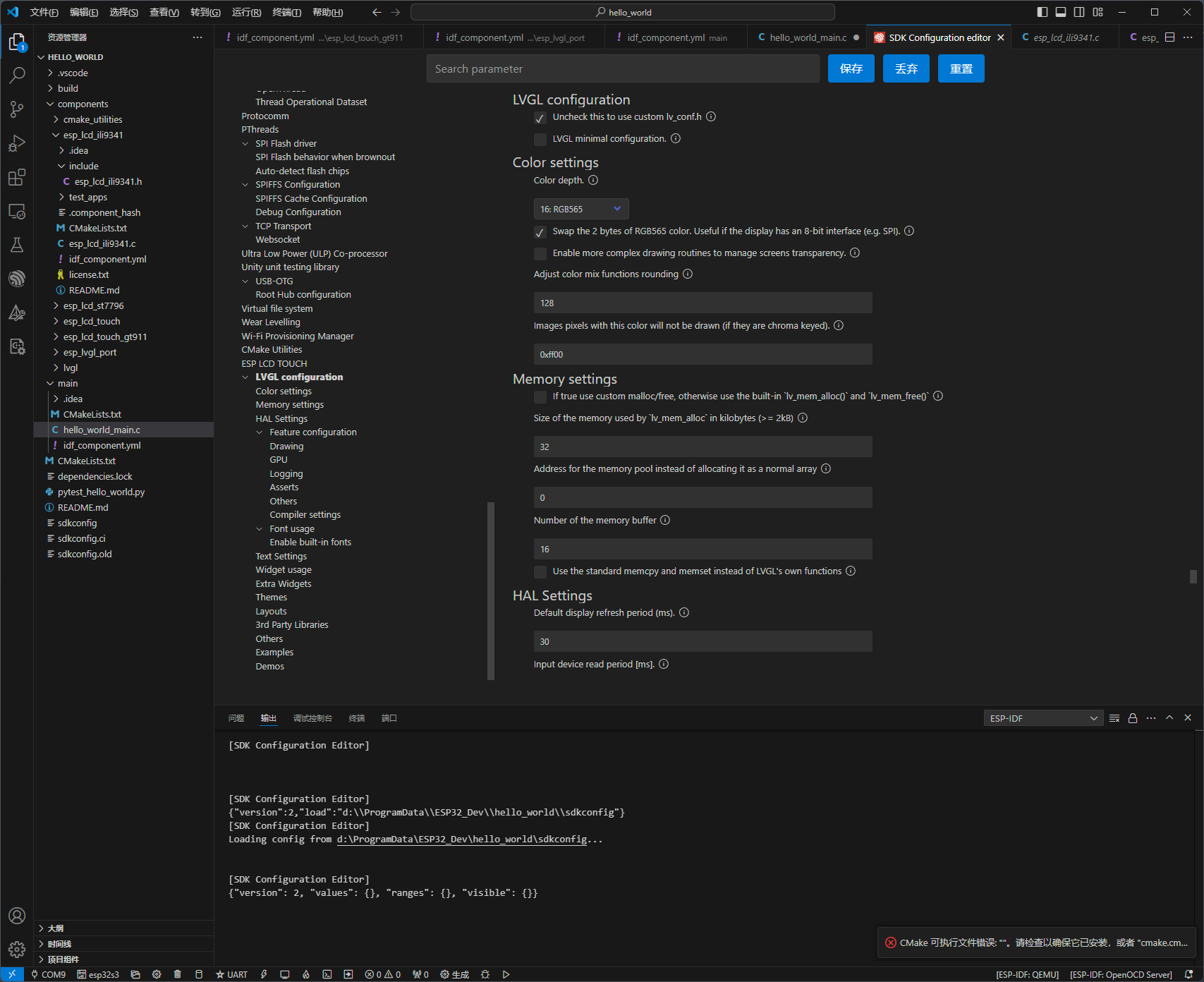1204x982 pixels.
Task: Open ESP-IDF output channel dropdown
Action: 1043,718
